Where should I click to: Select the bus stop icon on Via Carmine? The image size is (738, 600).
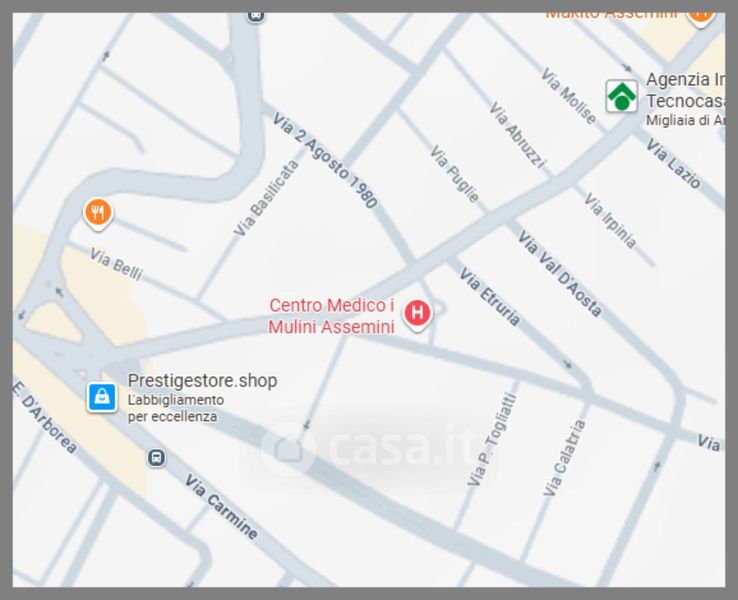[x=156, y=457]
